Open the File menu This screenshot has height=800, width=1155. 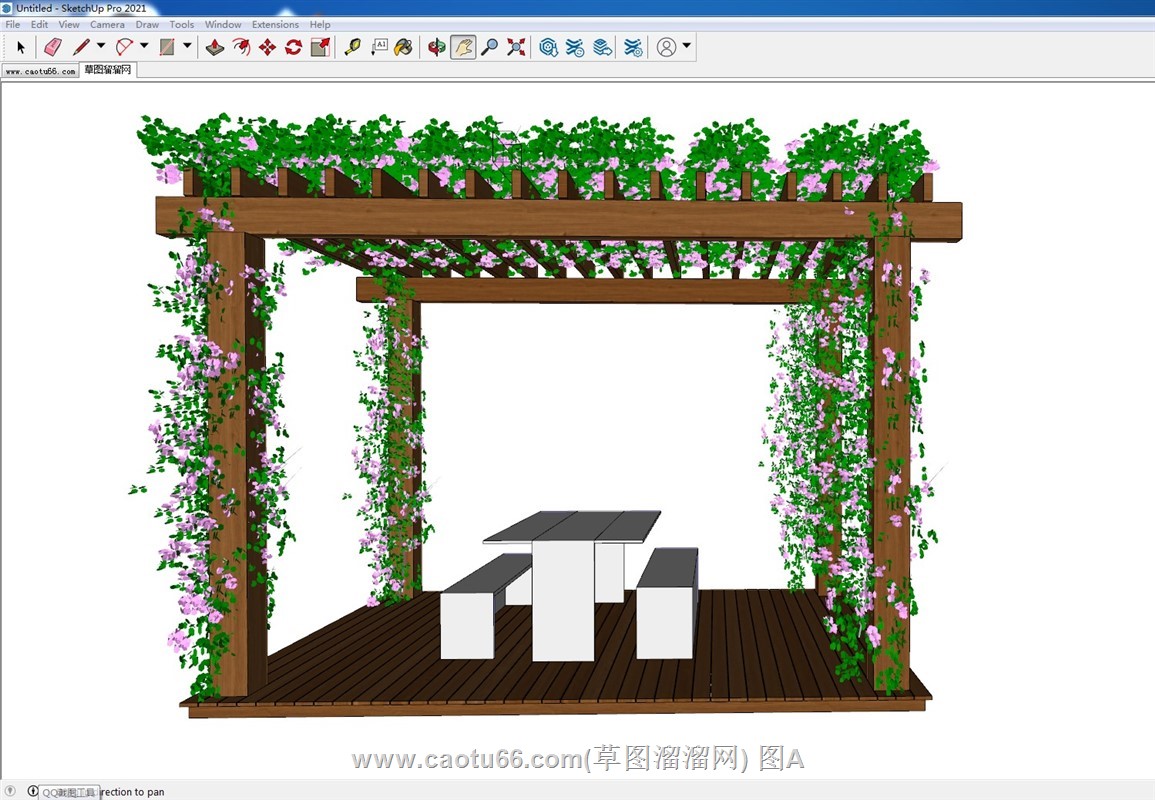point(13,24)
